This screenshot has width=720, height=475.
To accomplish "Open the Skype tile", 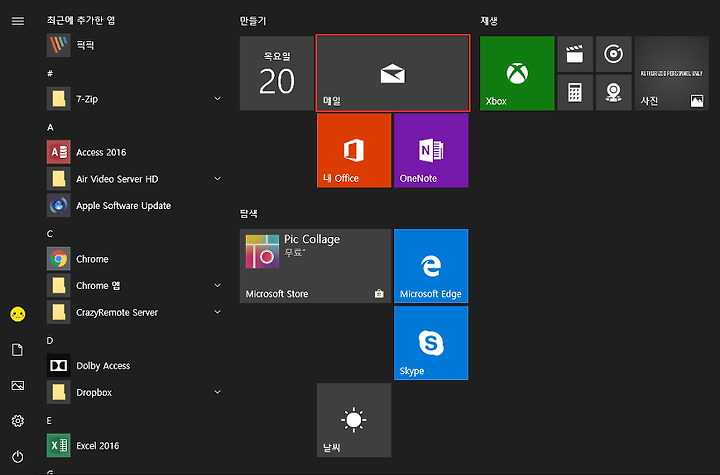I will pos(431,343).
